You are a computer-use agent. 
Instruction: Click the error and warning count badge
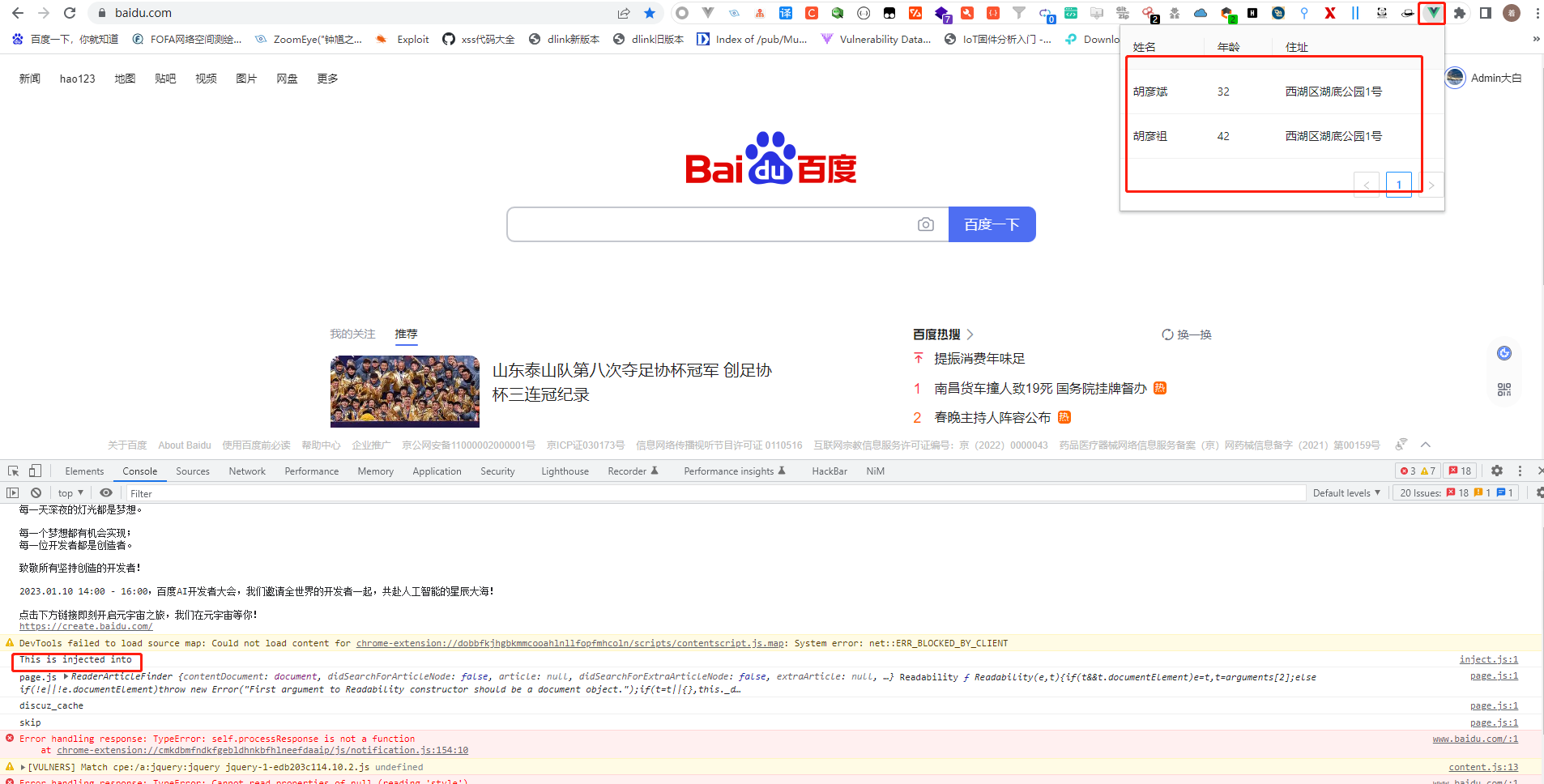[1418, 471]
